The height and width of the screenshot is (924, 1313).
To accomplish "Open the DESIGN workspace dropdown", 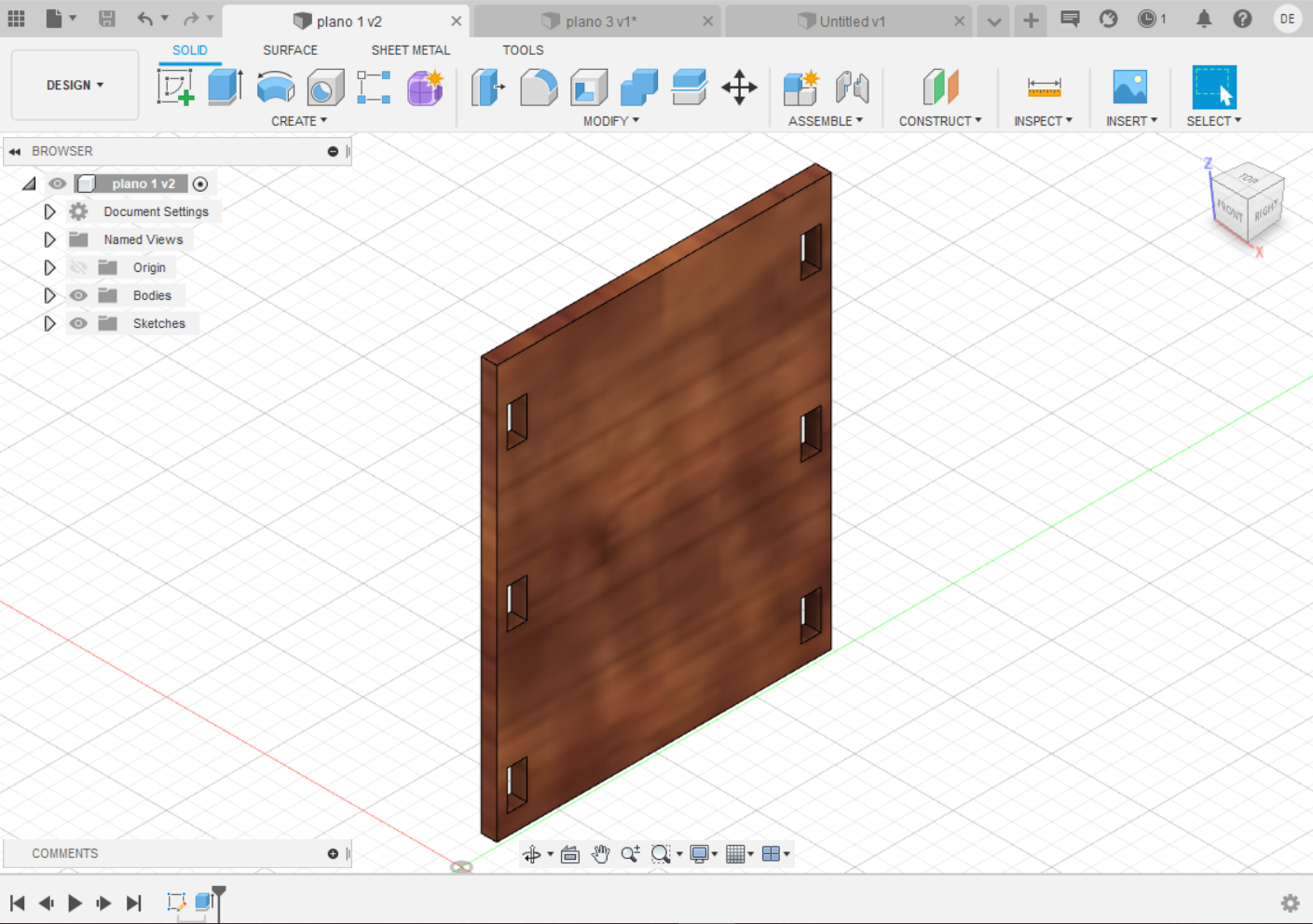I will click(x=75, y=85).
